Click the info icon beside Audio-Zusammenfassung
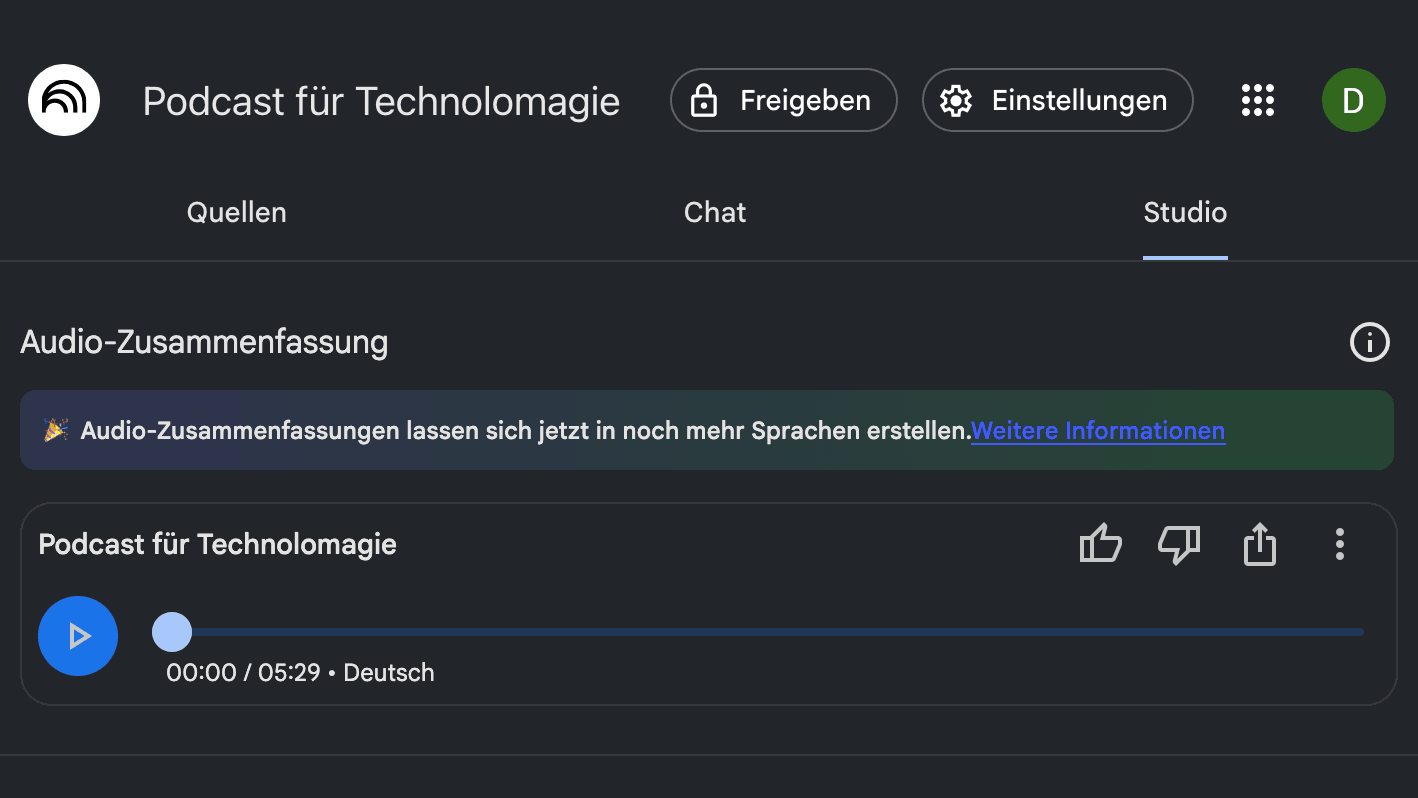Viewport: 1418px width, 798px height. (1369, 342)
